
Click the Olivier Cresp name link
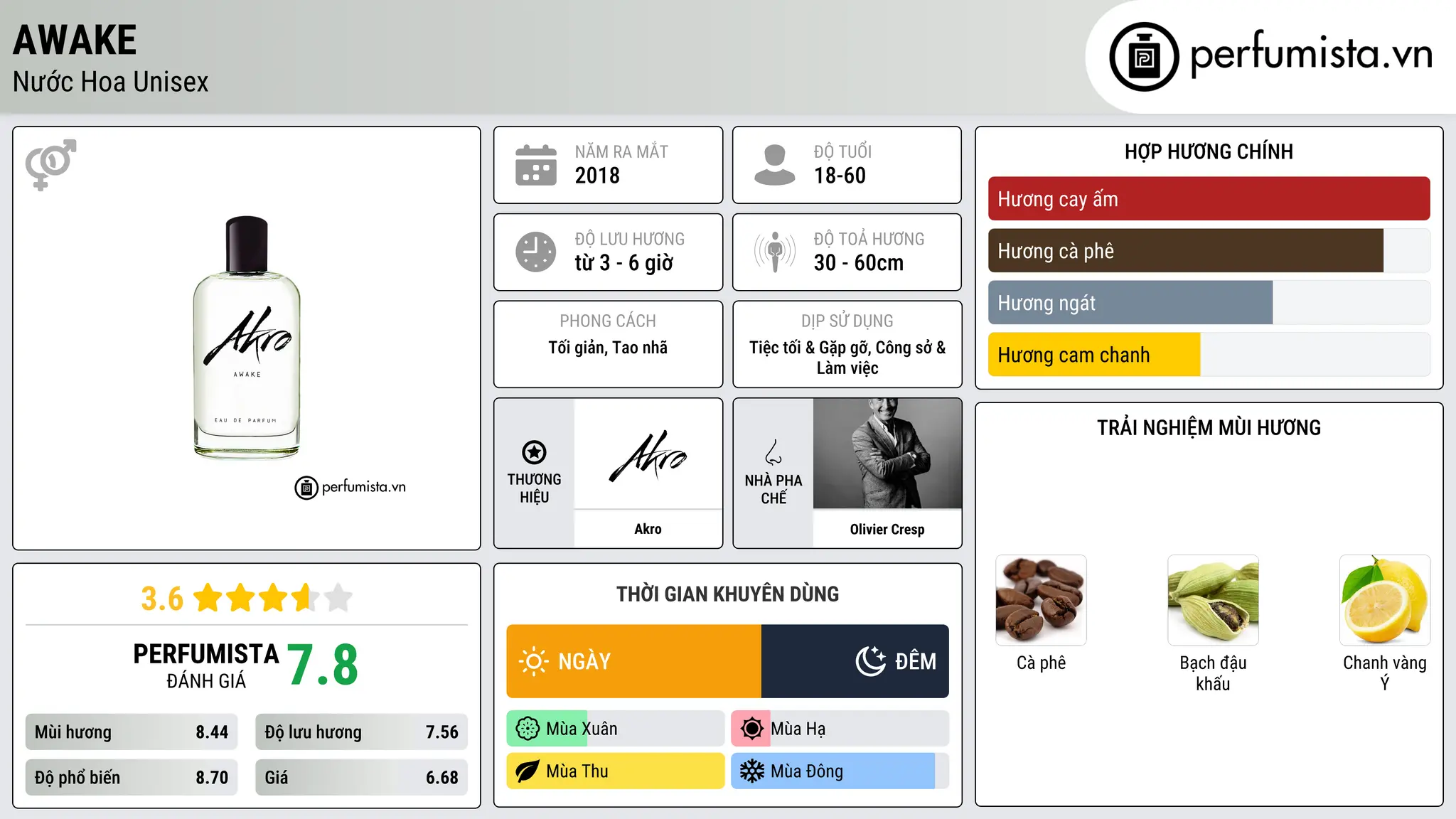coord(887,529)
